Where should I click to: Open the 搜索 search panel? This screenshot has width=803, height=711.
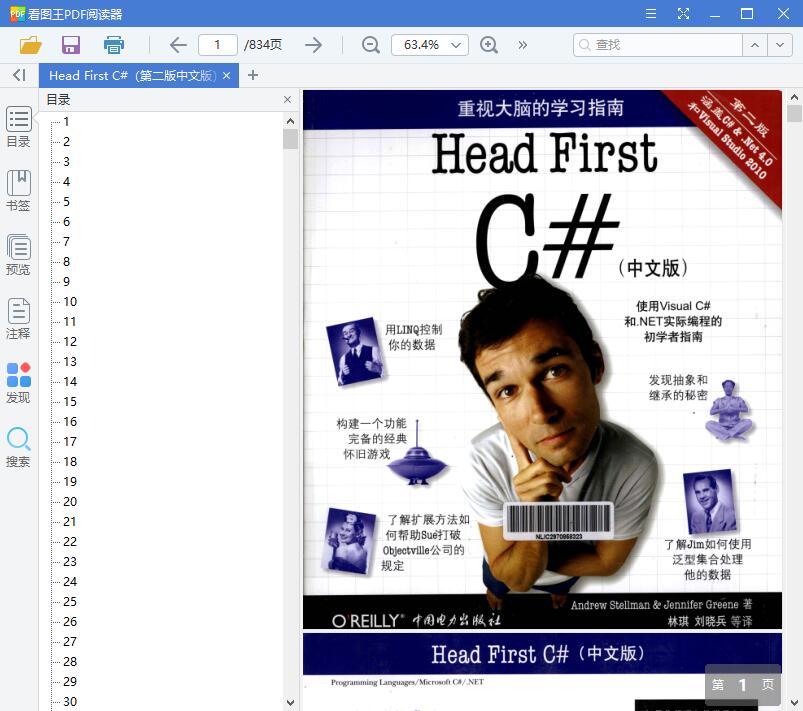click(18, 444)
